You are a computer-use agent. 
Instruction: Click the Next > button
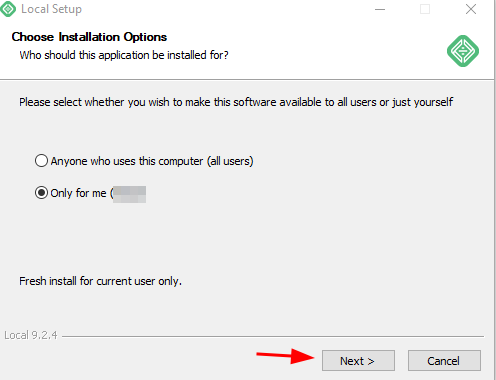[x=358, y=360]
